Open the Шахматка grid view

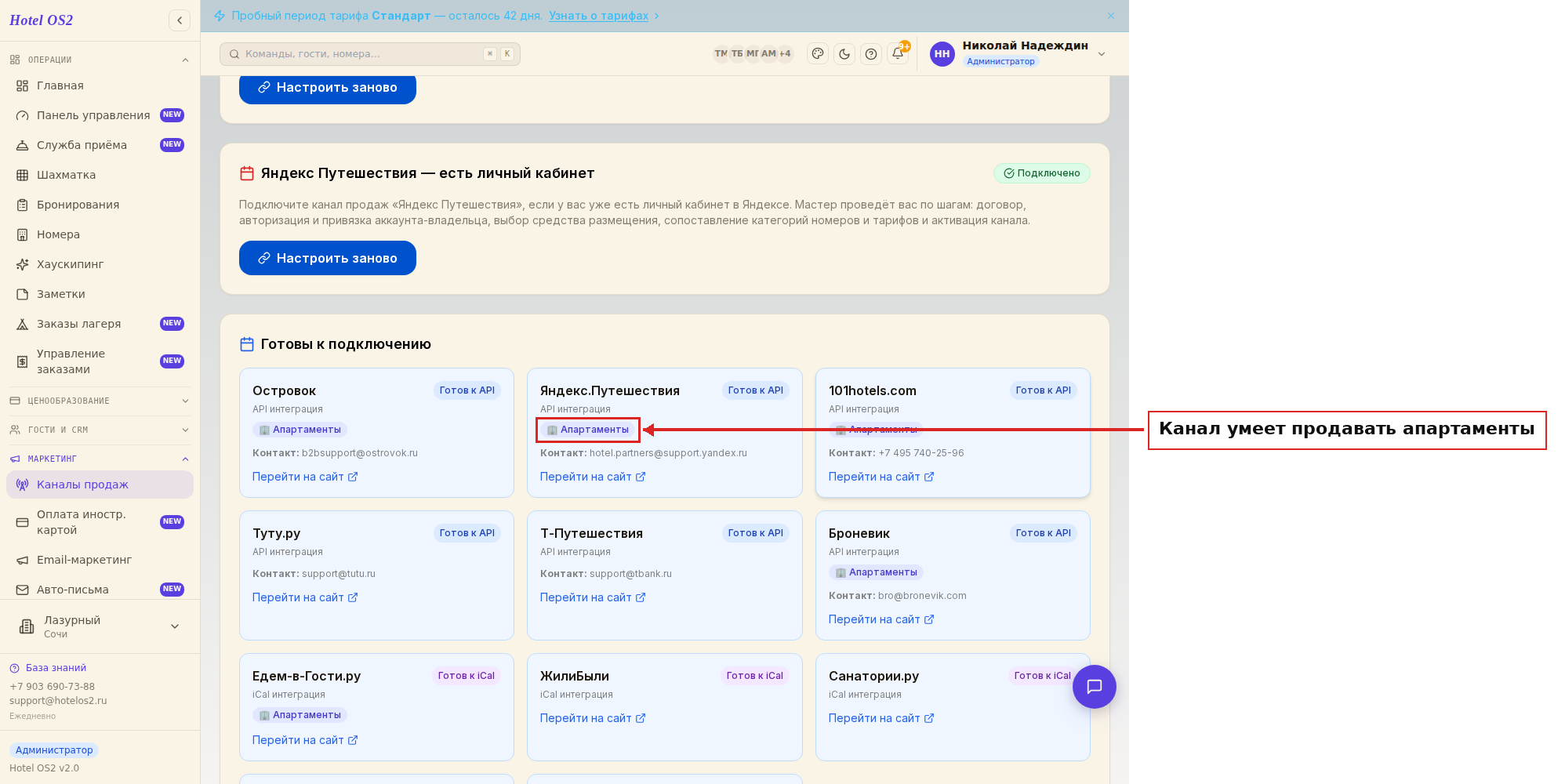(x=100, y=175)
